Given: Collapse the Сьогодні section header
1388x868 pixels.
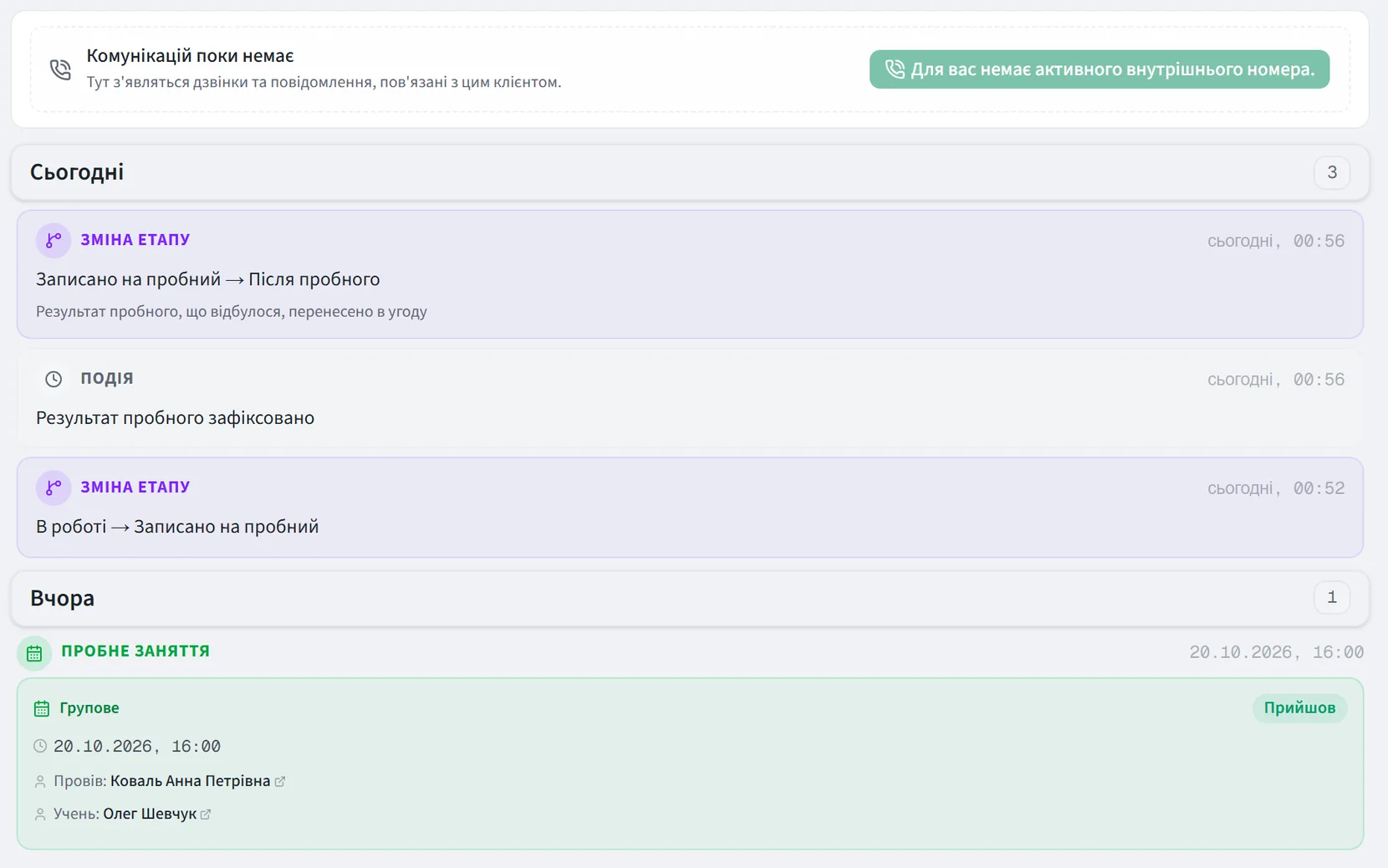Looking at the screenshot, I should [690, 172].
